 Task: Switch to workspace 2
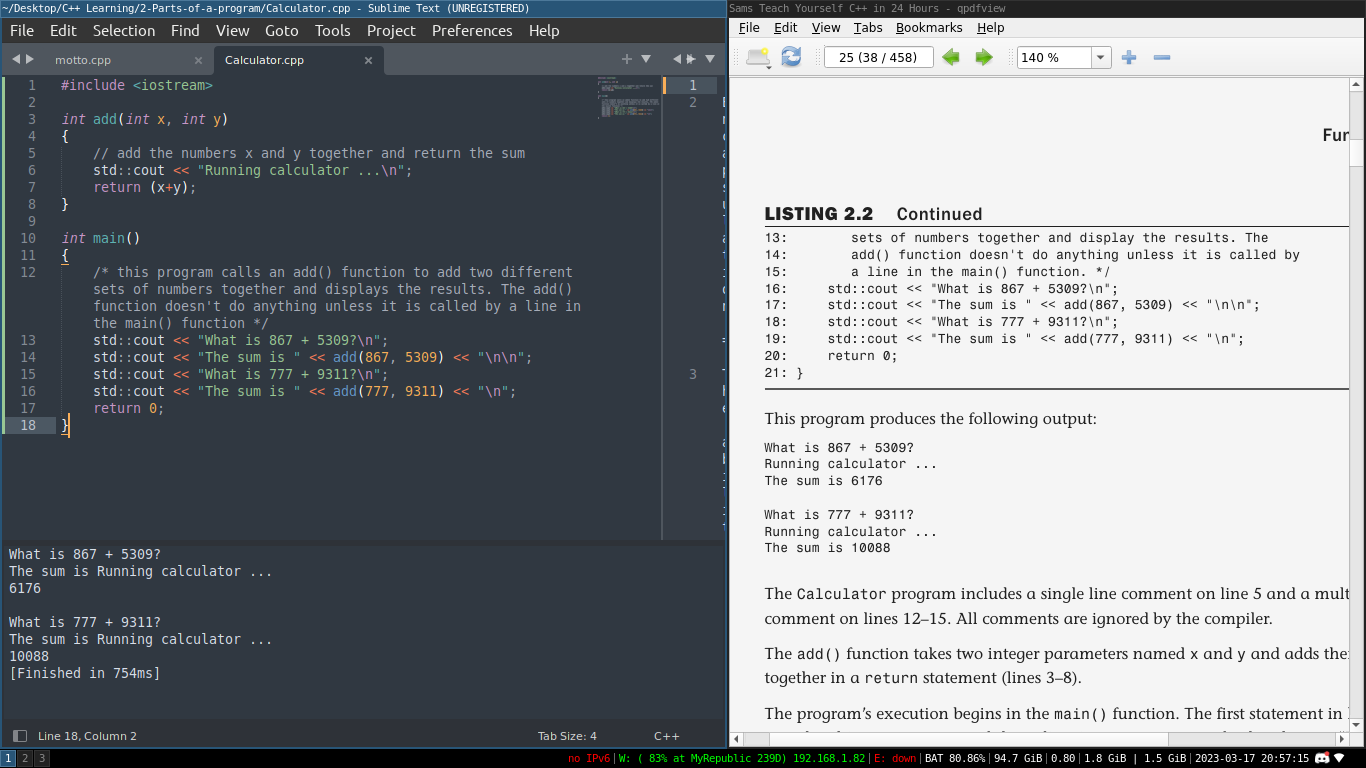25,758
